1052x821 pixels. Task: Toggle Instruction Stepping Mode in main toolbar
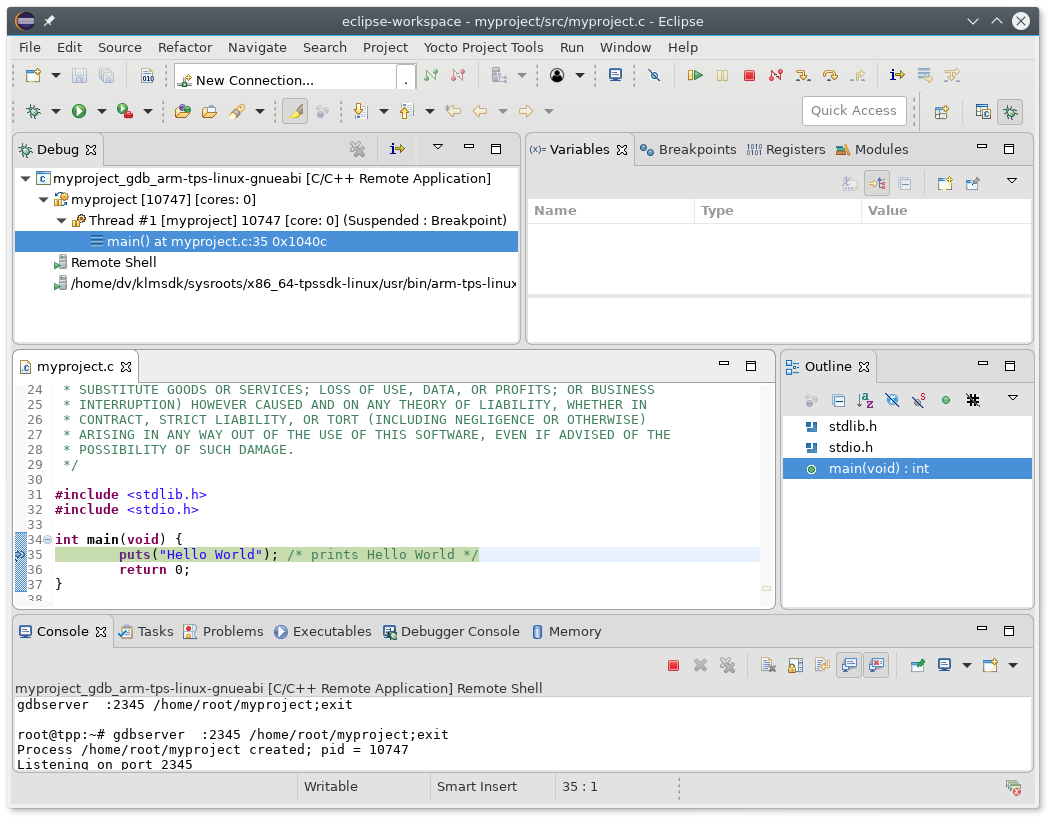point(897,75)
